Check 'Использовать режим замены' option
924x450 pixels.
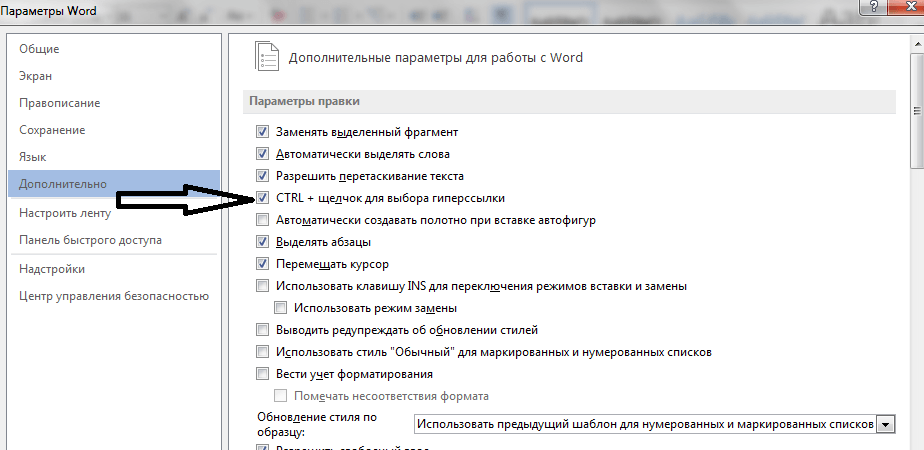281,308
